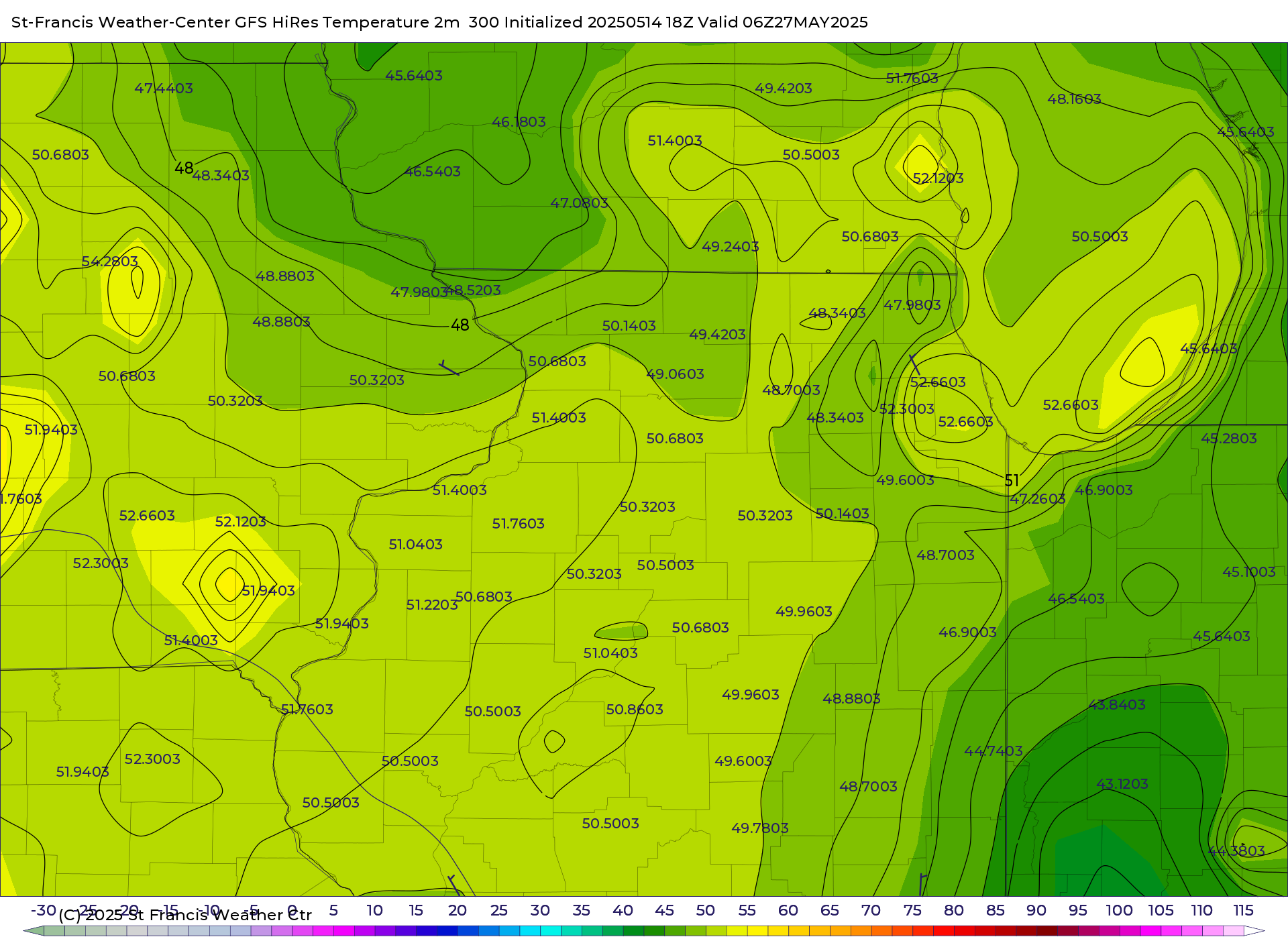
Task: Click the 50.1403 value near 51.4003
Action: (629, 326)
